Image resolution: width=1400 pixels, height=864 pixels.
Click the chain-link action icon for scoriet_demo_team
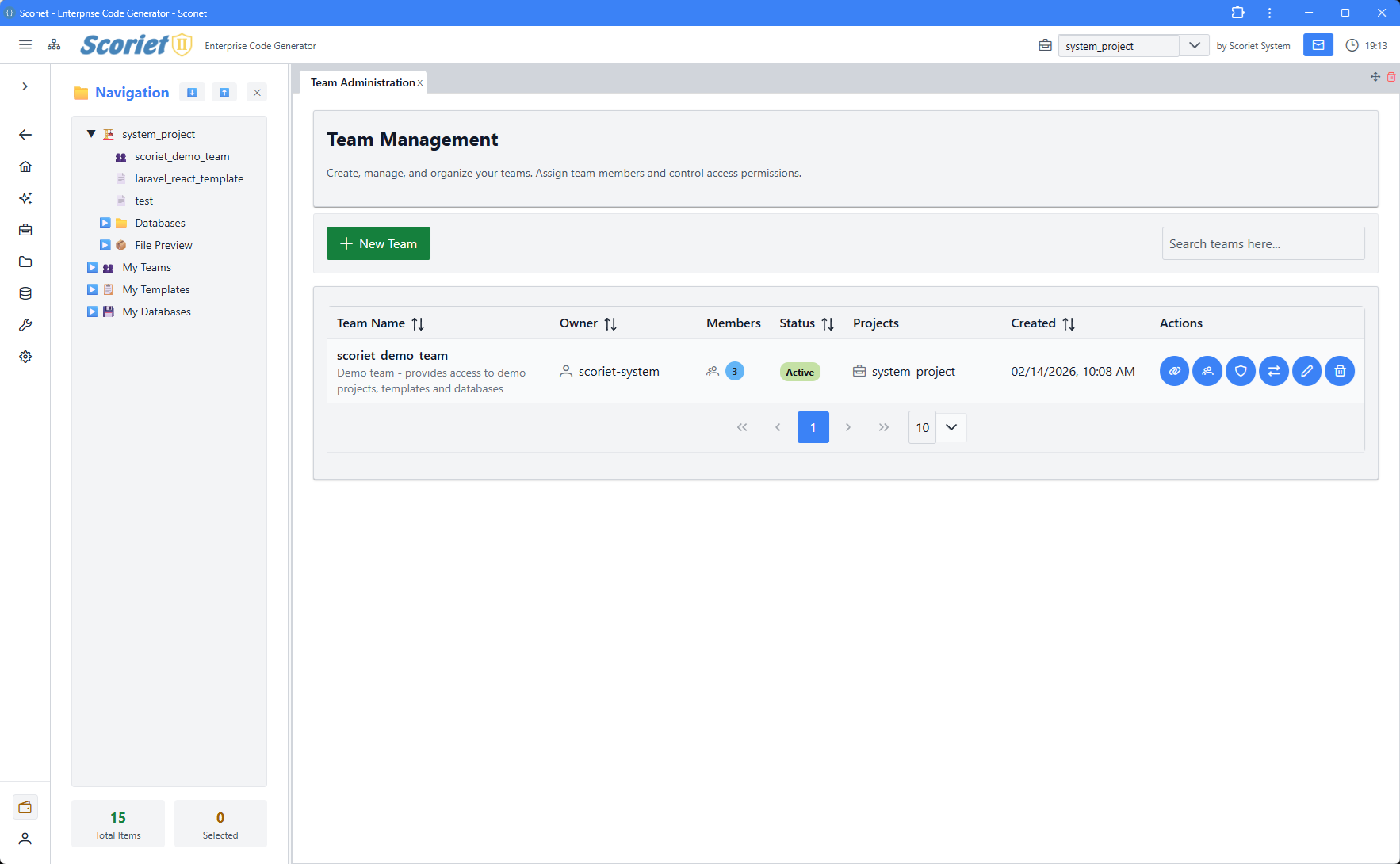tap(1174, 371)
